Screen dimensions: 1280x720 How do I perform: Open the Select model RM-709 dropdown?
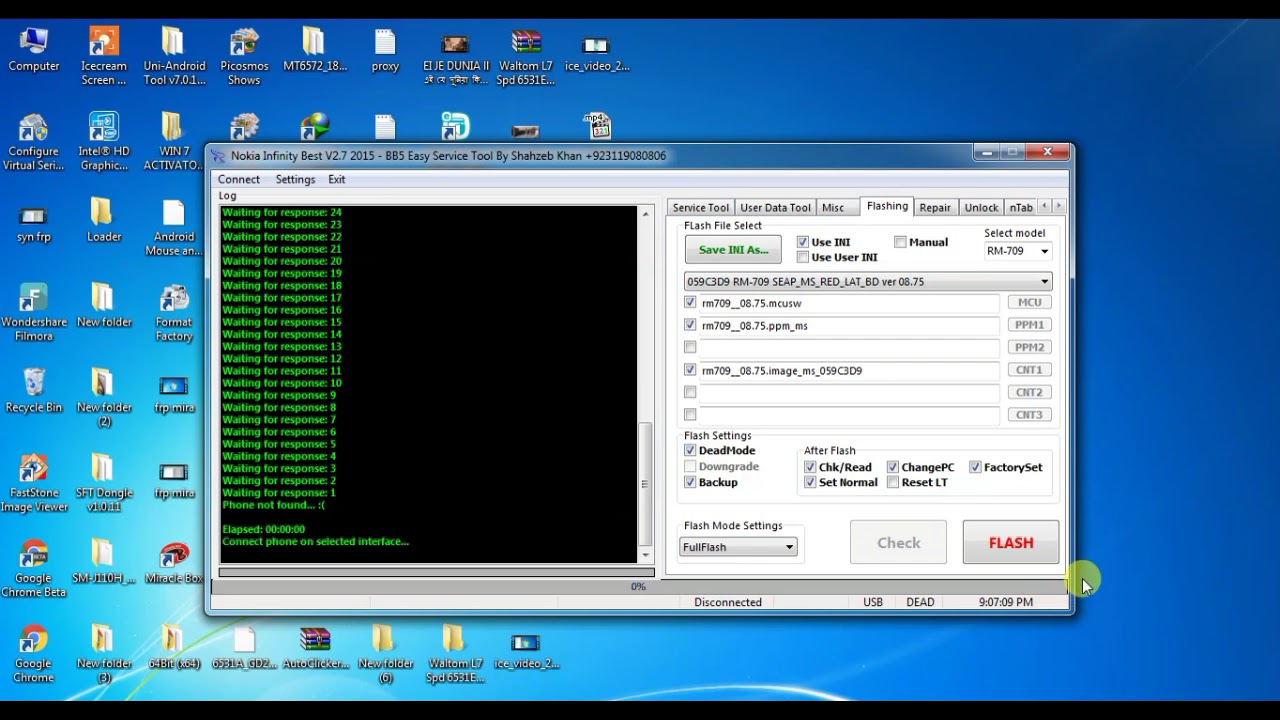coord(1017,251)
